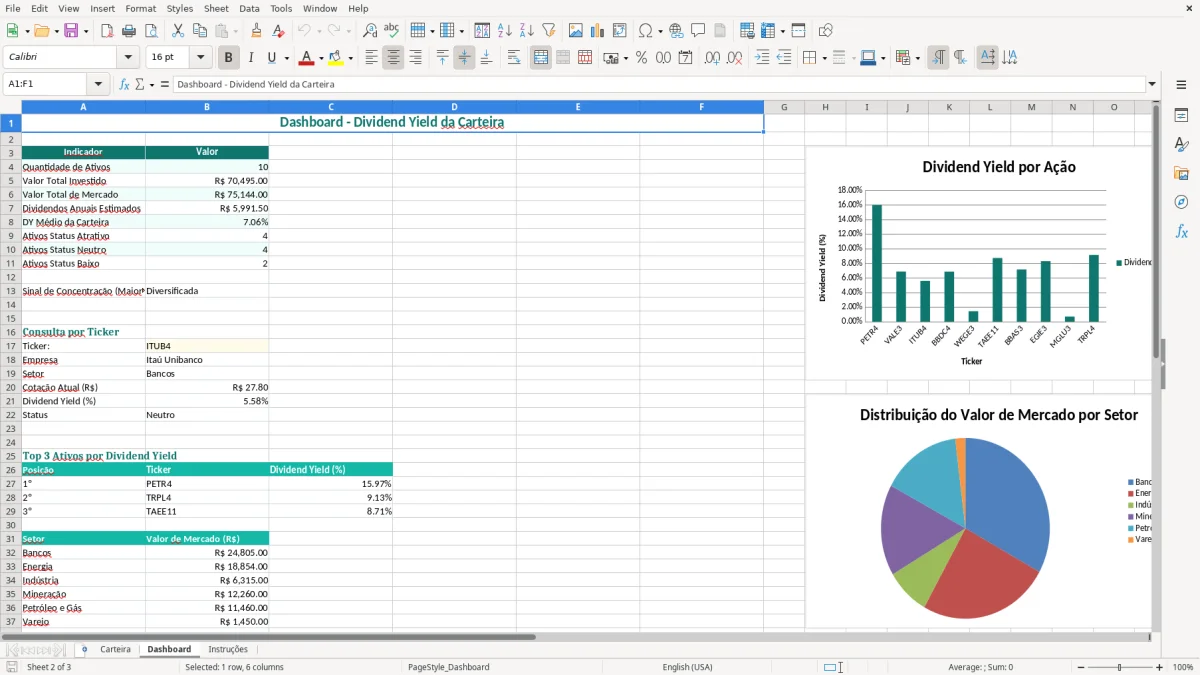1200x675 pixels.
Task: Click the Insert Hyperlink icon
Action: coord(677,31)
